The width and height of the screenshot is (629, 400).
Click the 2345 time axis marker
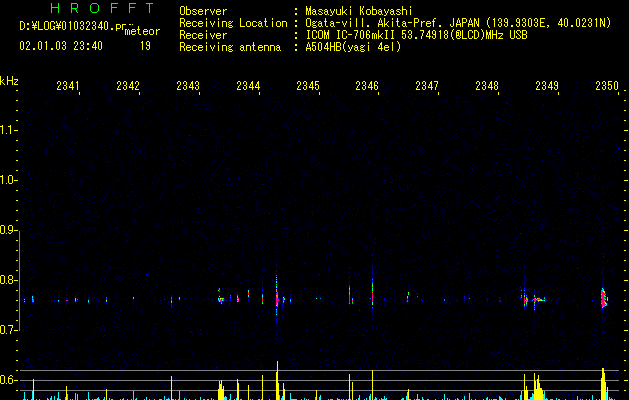coord(308,85)
